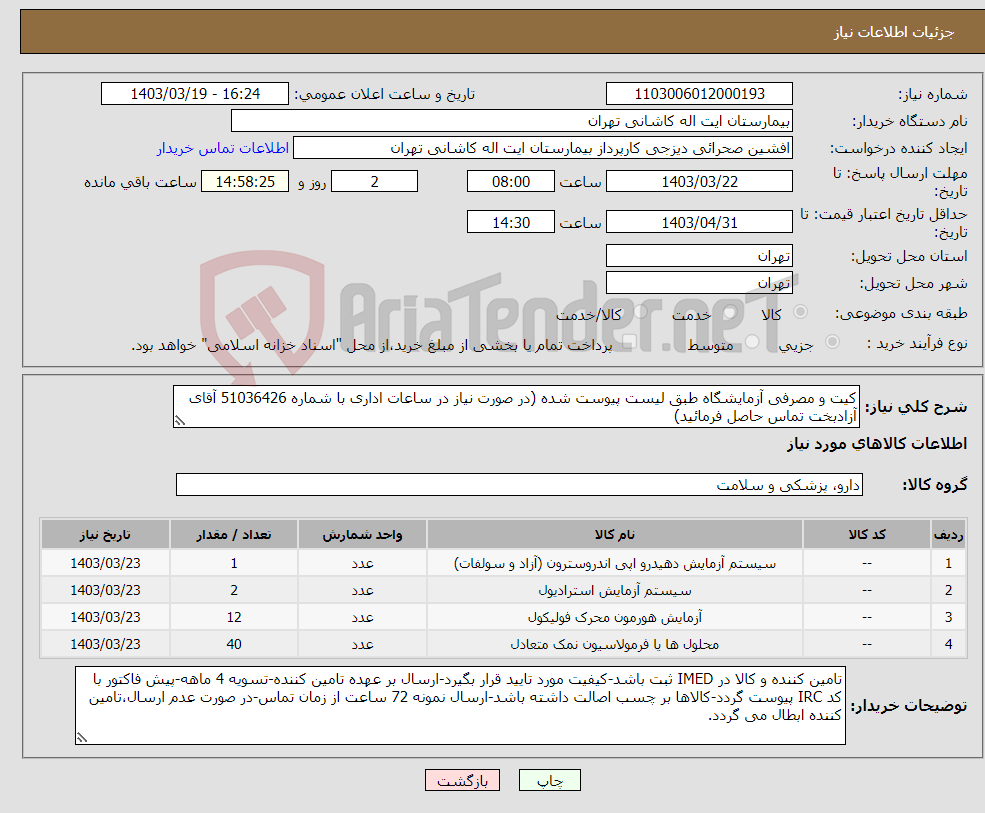Click the تاریخ نیاز column header

[x=105, y=535]
